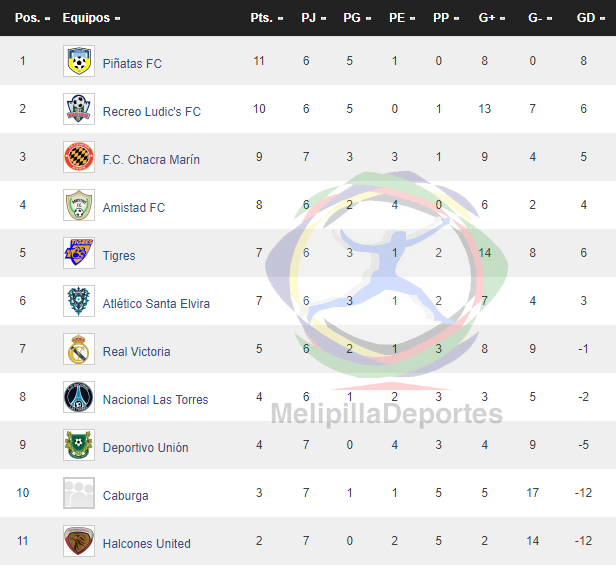This screenshot has width=616, height=573.
Task: Click the Atlético Santa Elvira crest
Action: click(79, 301)
